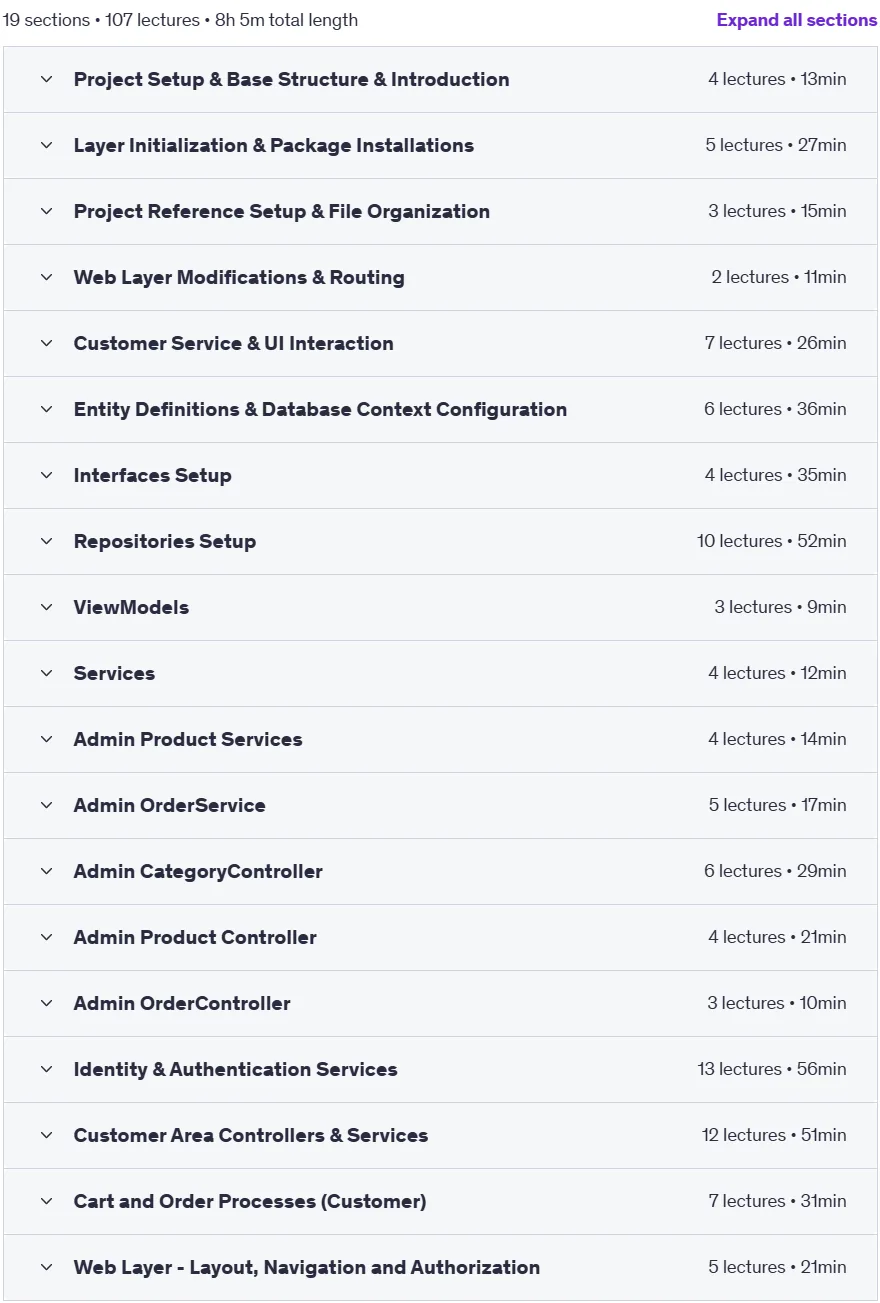This screenshot has width=880, height=1303.
Task: Select the Admin CategoryController section title
Action: (198, 871)
